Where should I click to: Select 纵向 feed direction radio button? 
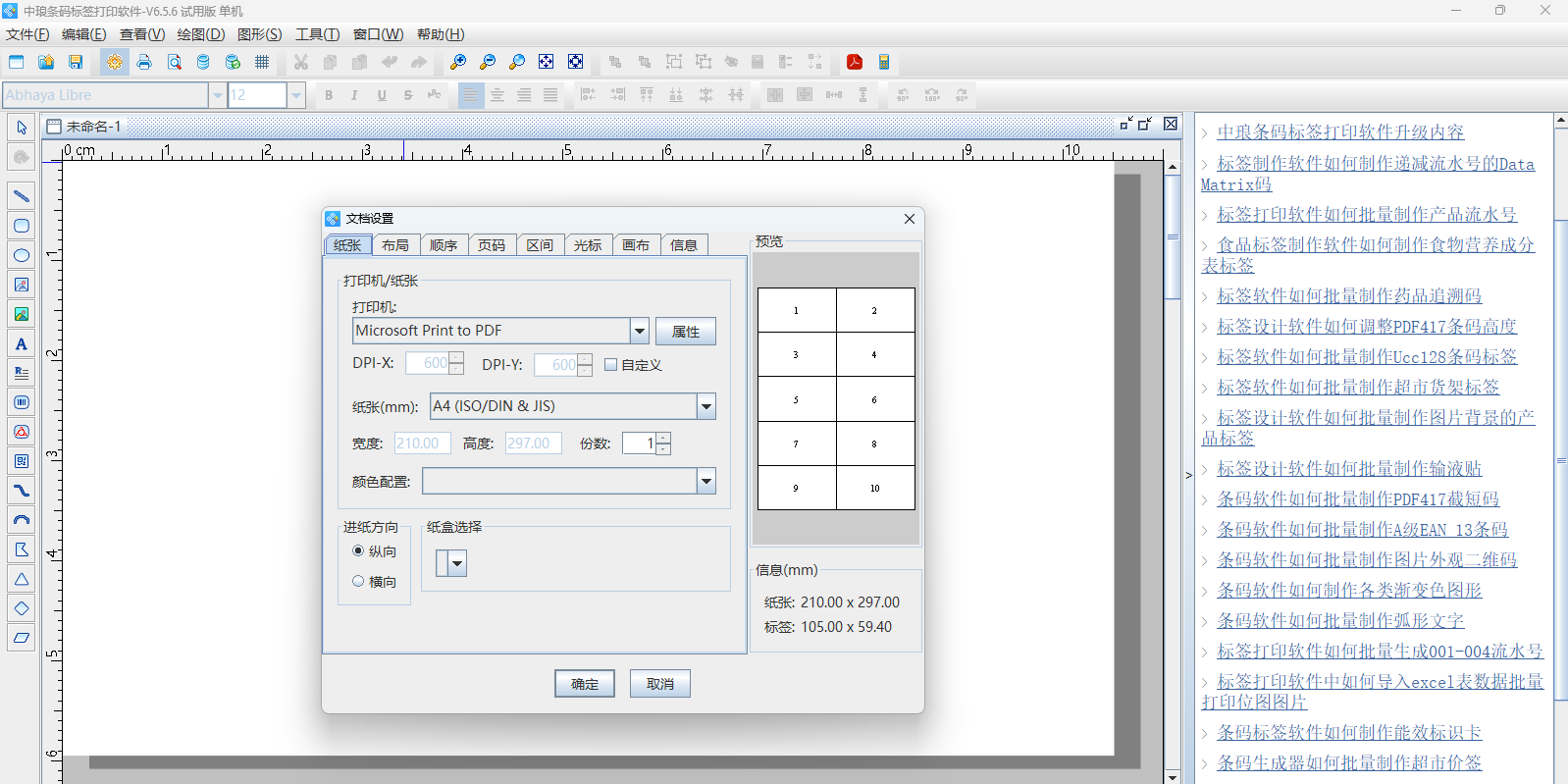click(x=358, y=551)
